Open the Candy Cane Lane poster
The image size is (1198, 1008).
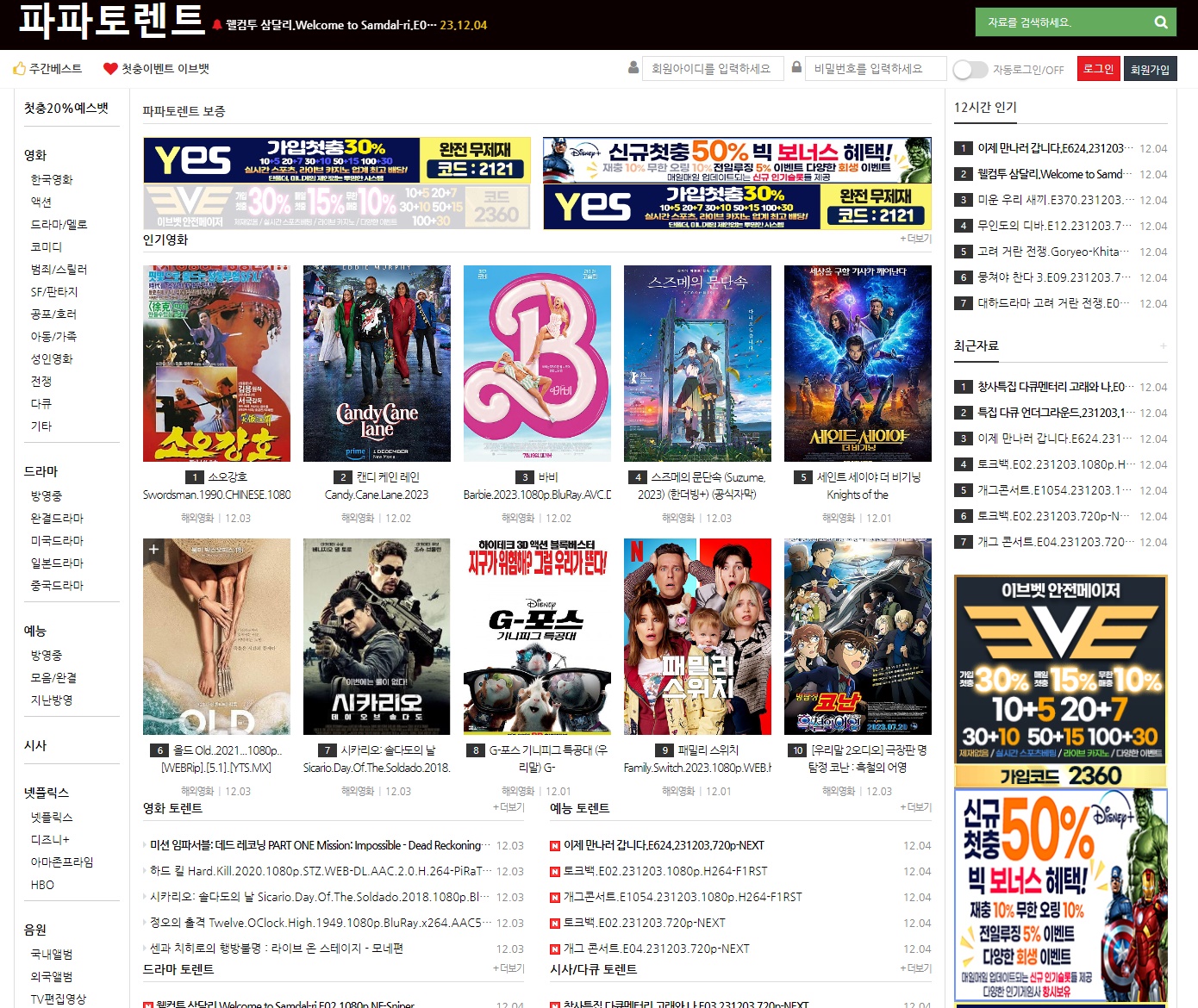click(377, 364)
